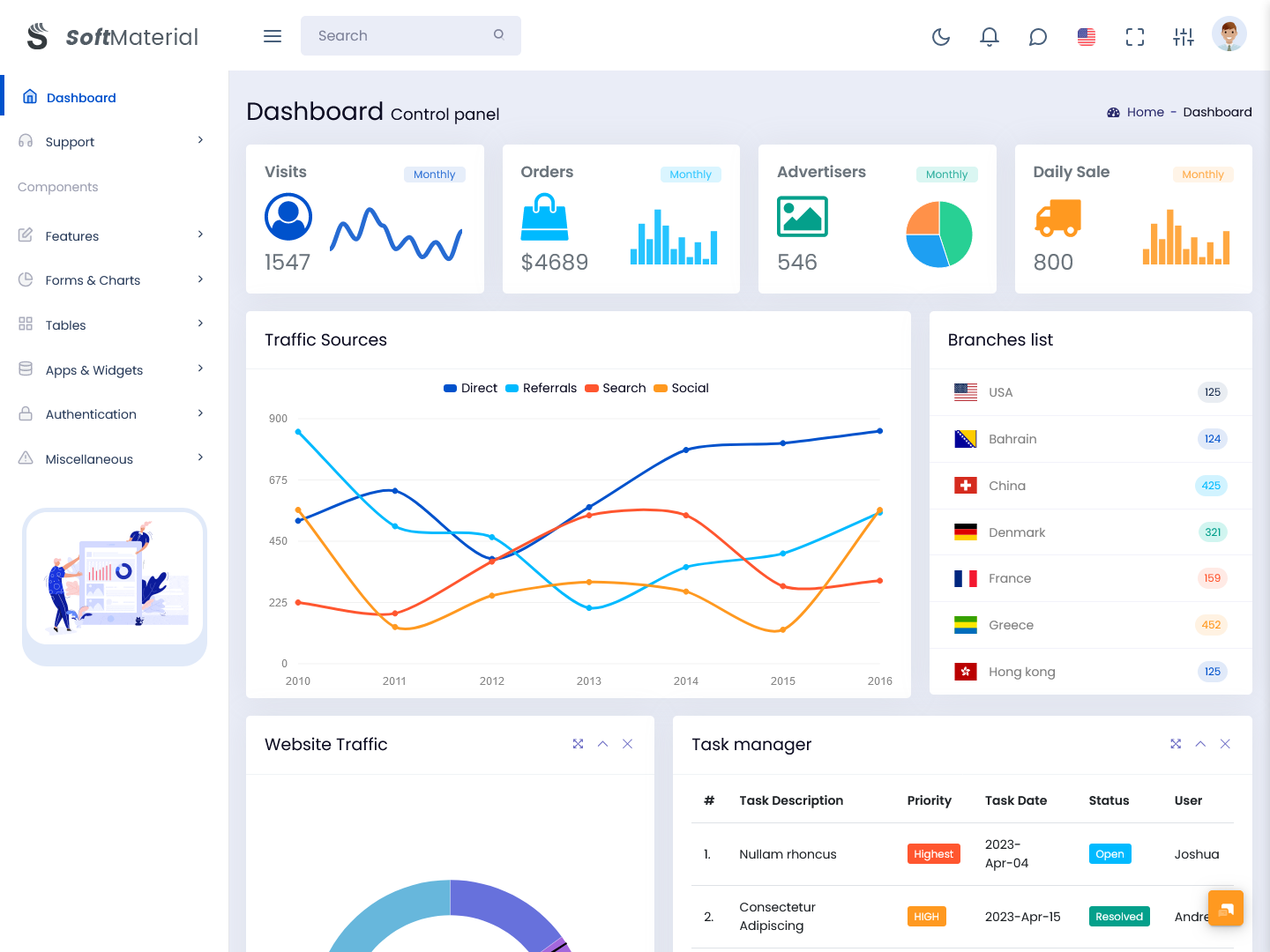The width and height of the screenshot is (1270, 952).
Task: Click the Support headset icon
Action: coord(26,141)
